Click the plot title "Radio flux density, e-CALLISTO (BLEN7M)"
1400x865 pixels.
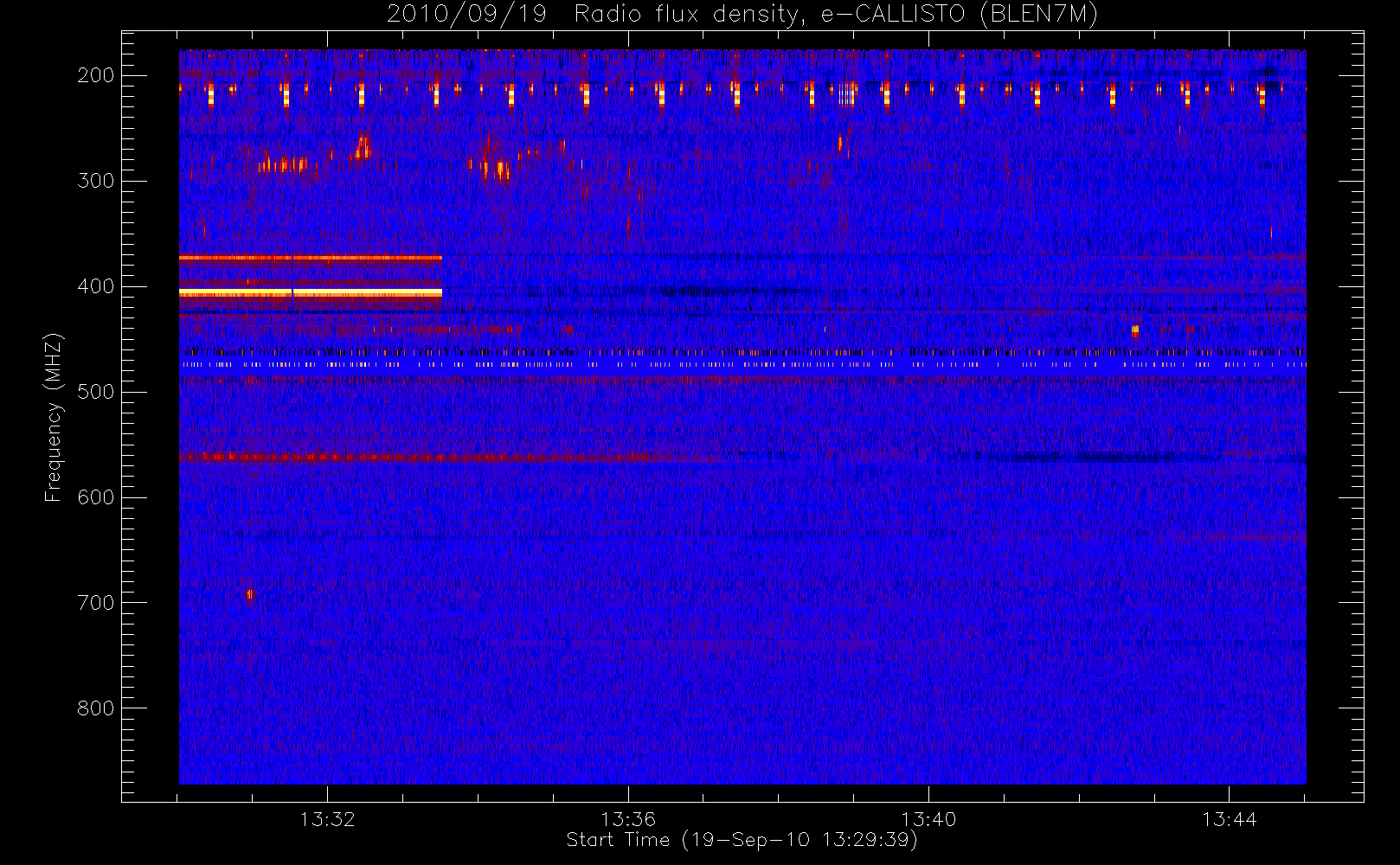click(836, 14)
